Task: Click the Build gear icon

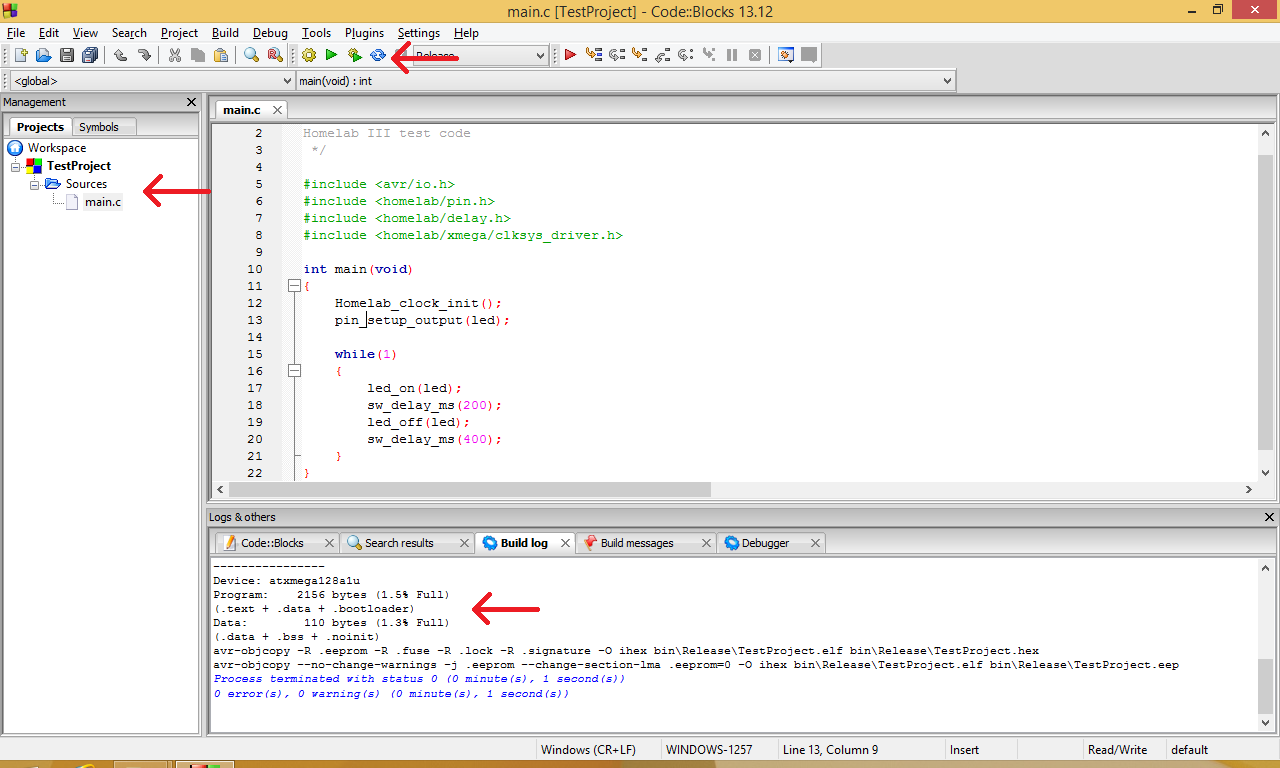Action: coord(309,55)
